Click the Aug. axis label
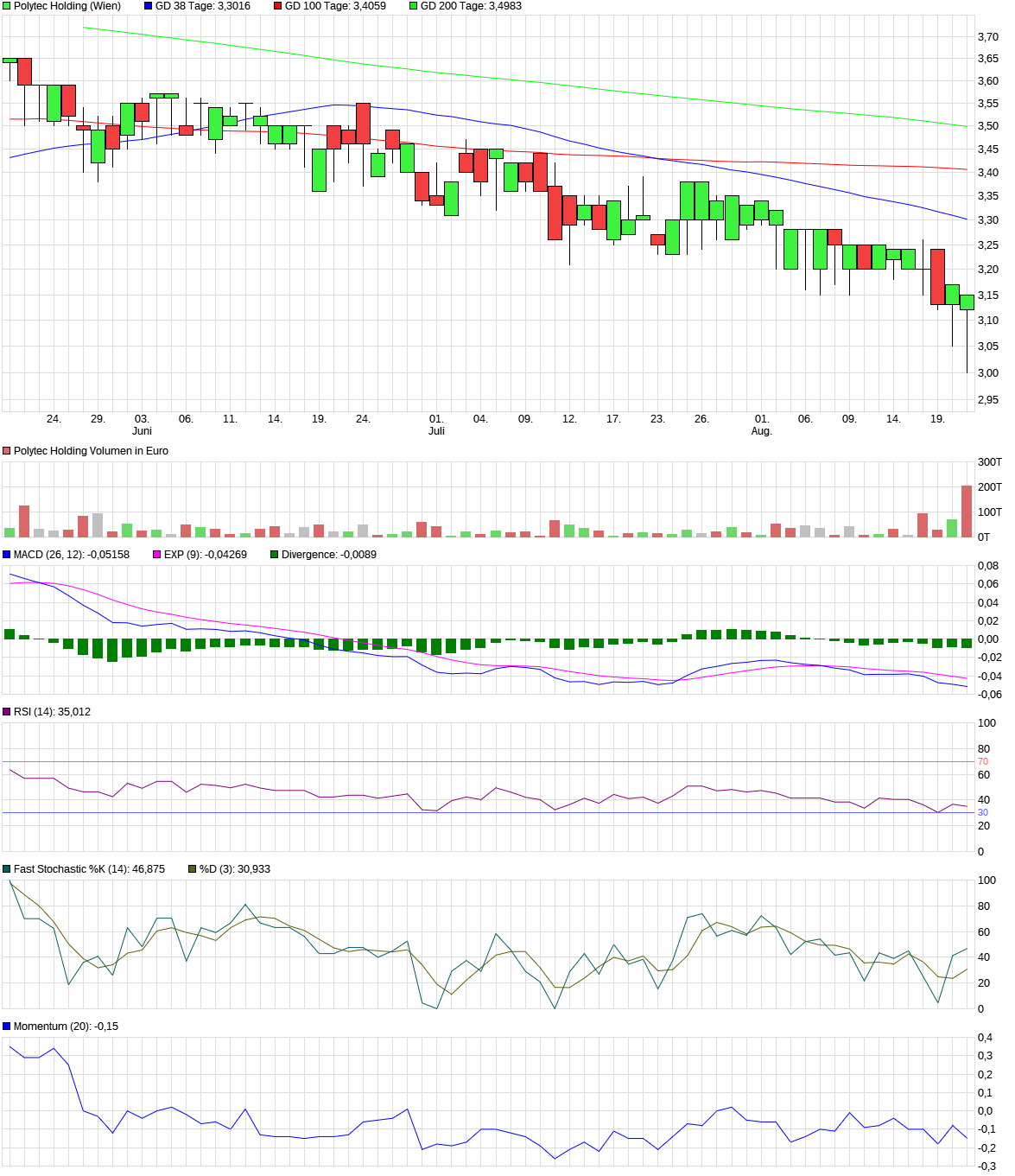Image resolution: width=1015 pixels, height=1176 pixels. (x=764, y=429)
